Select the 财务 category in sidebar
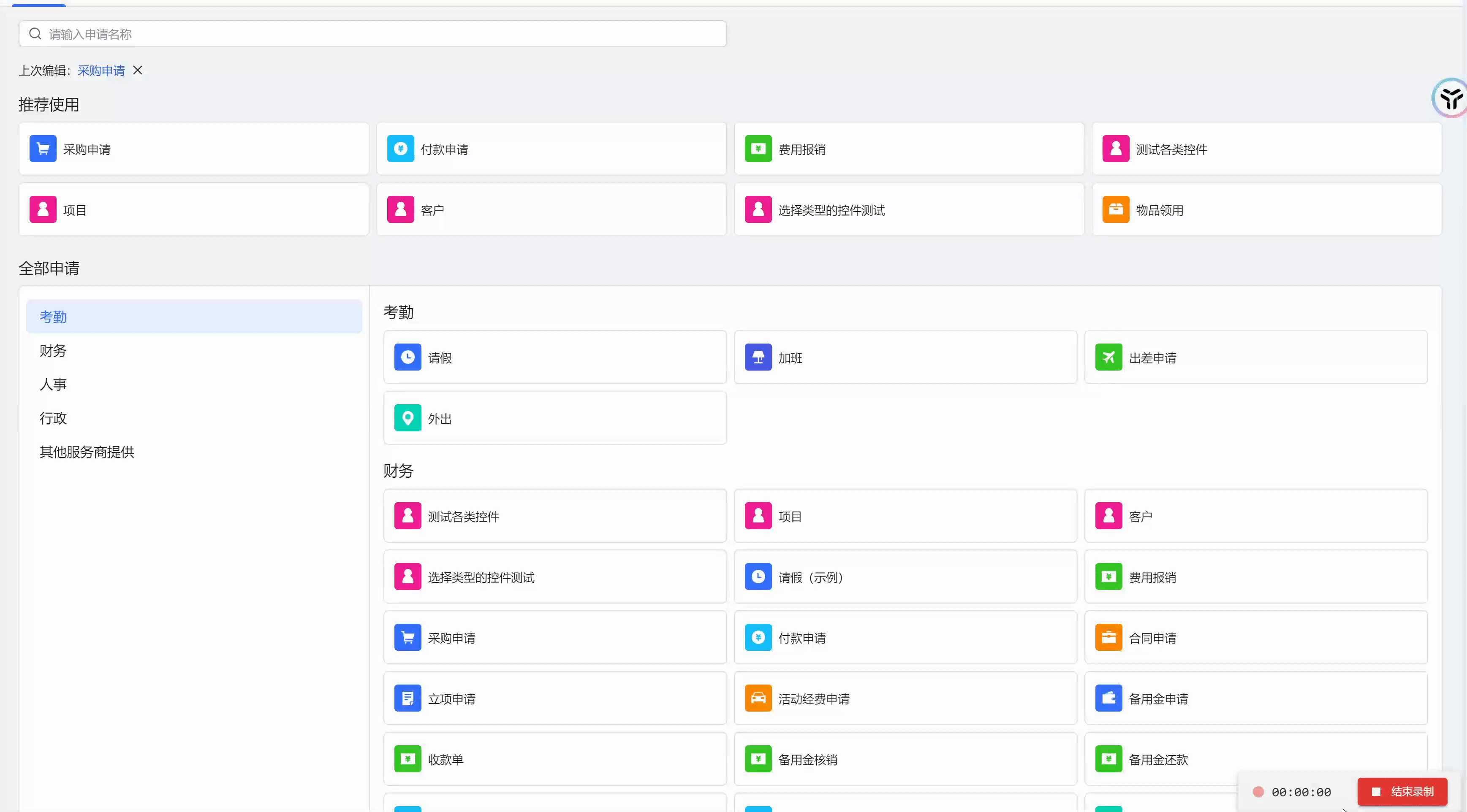The width and height of the screenshot is (1467, 812). coord(53,351)
